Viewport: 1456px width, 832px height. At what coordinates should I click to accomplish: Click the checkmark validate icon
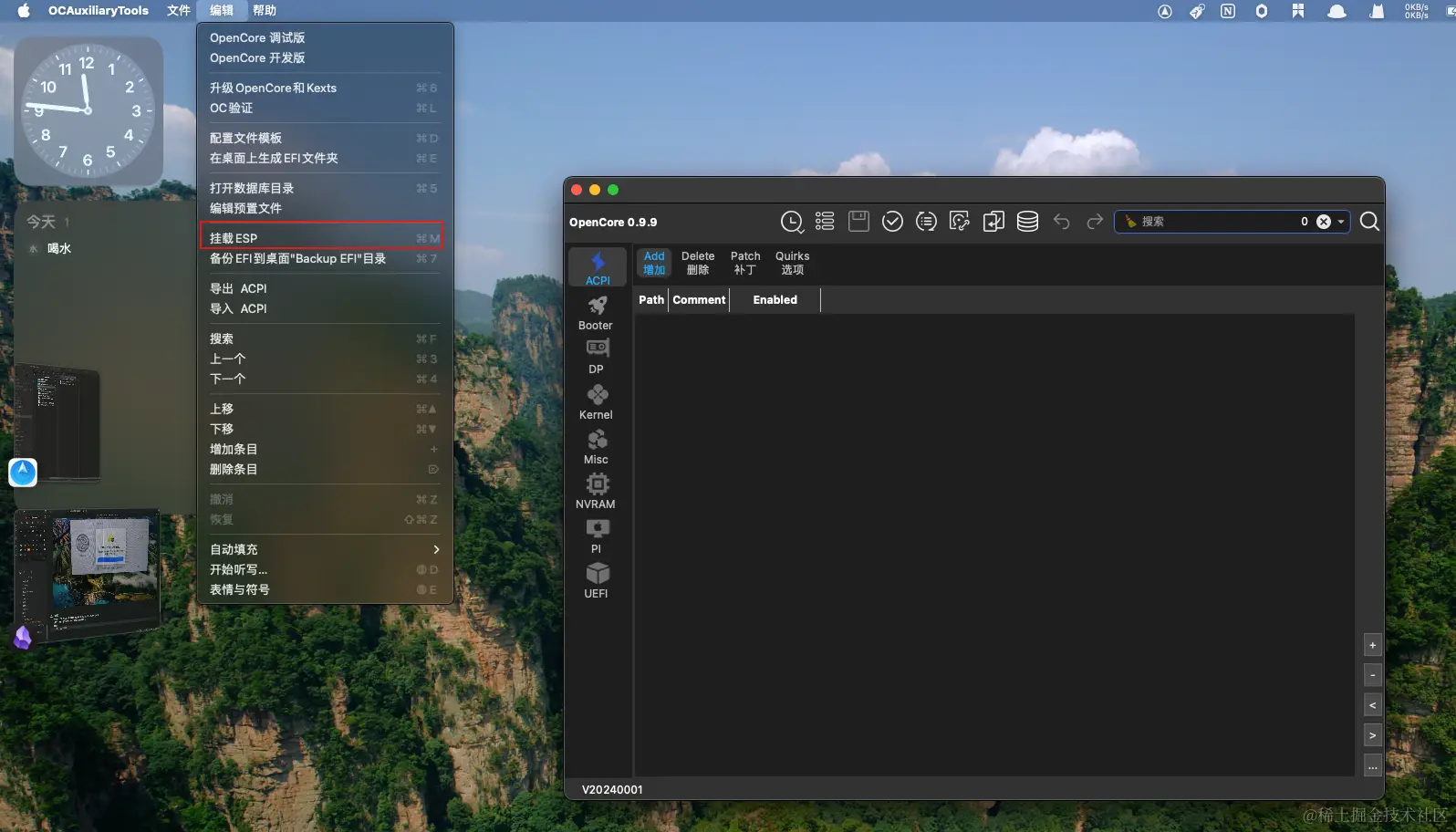coord(892,222)
